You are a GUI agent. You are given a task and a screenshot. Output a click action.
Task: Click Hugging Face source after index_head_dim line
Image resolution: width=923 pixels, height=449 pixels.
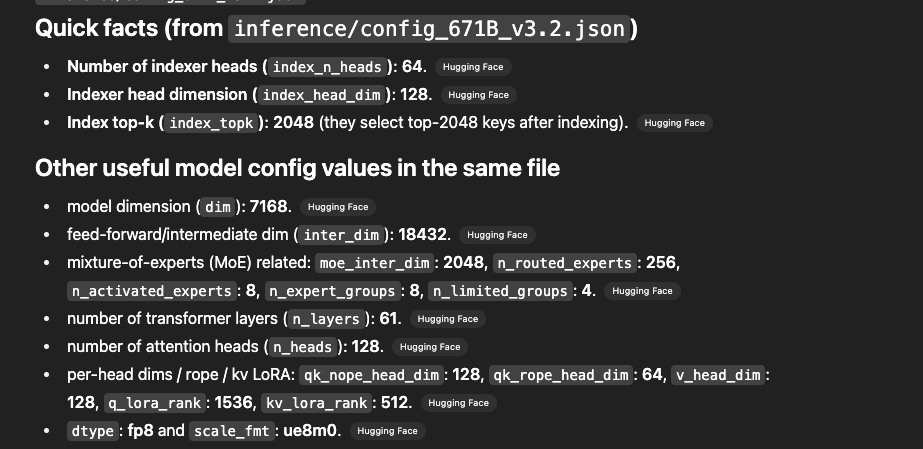[x=478, y=95]
